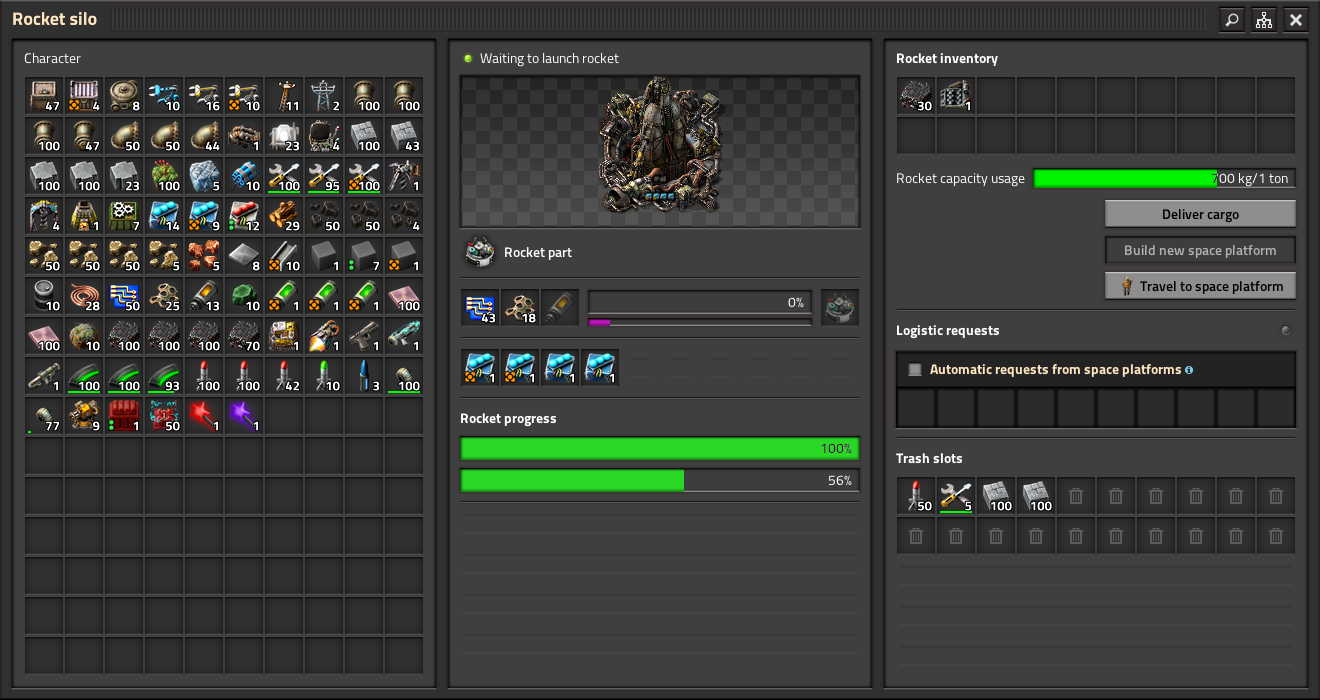1320x700 pixels.
Task: Pick up the wood stack of 29
Action: coord(284,216)
